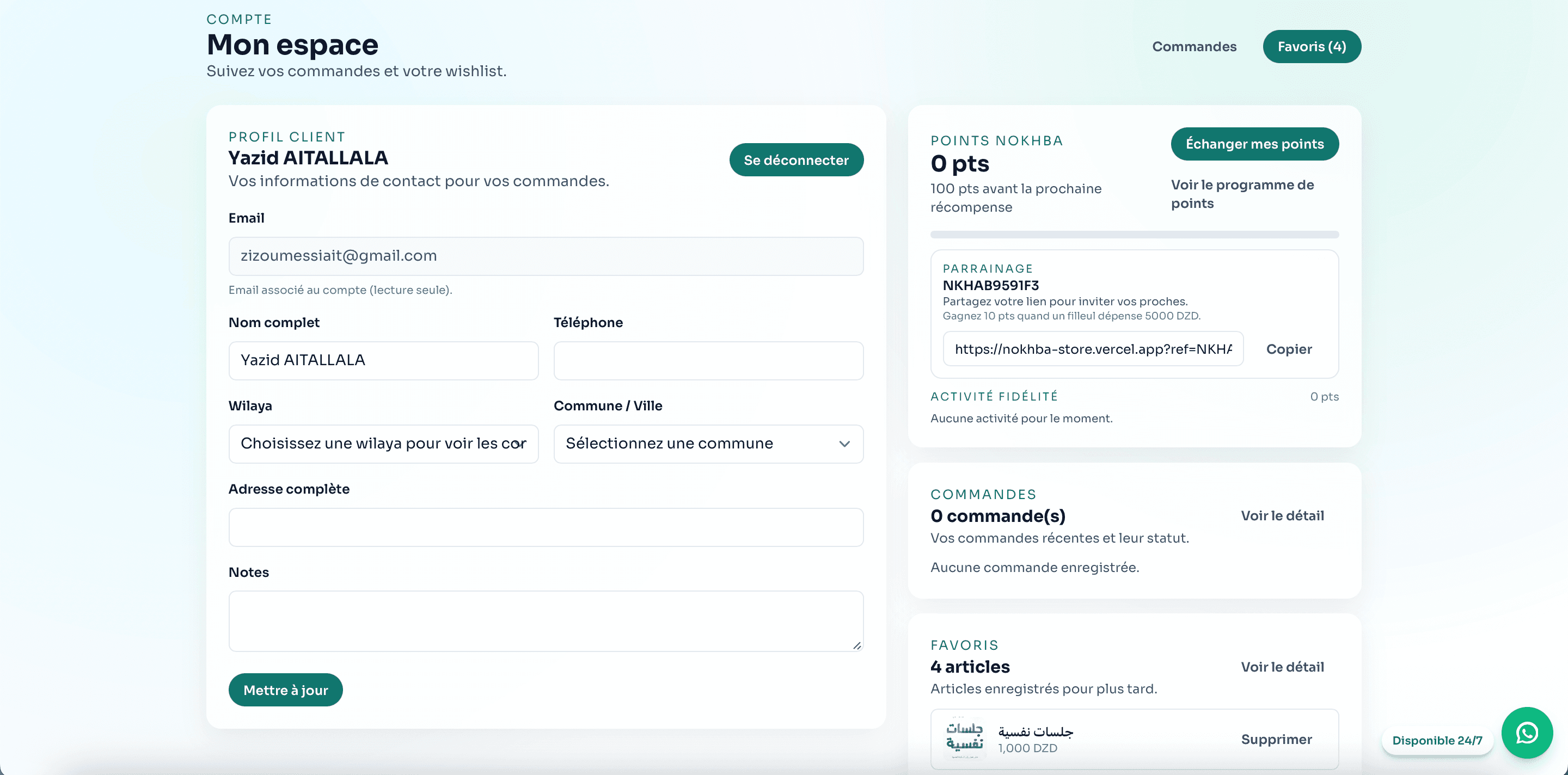Focus the Téléphone input field

[x=708, y=360]
